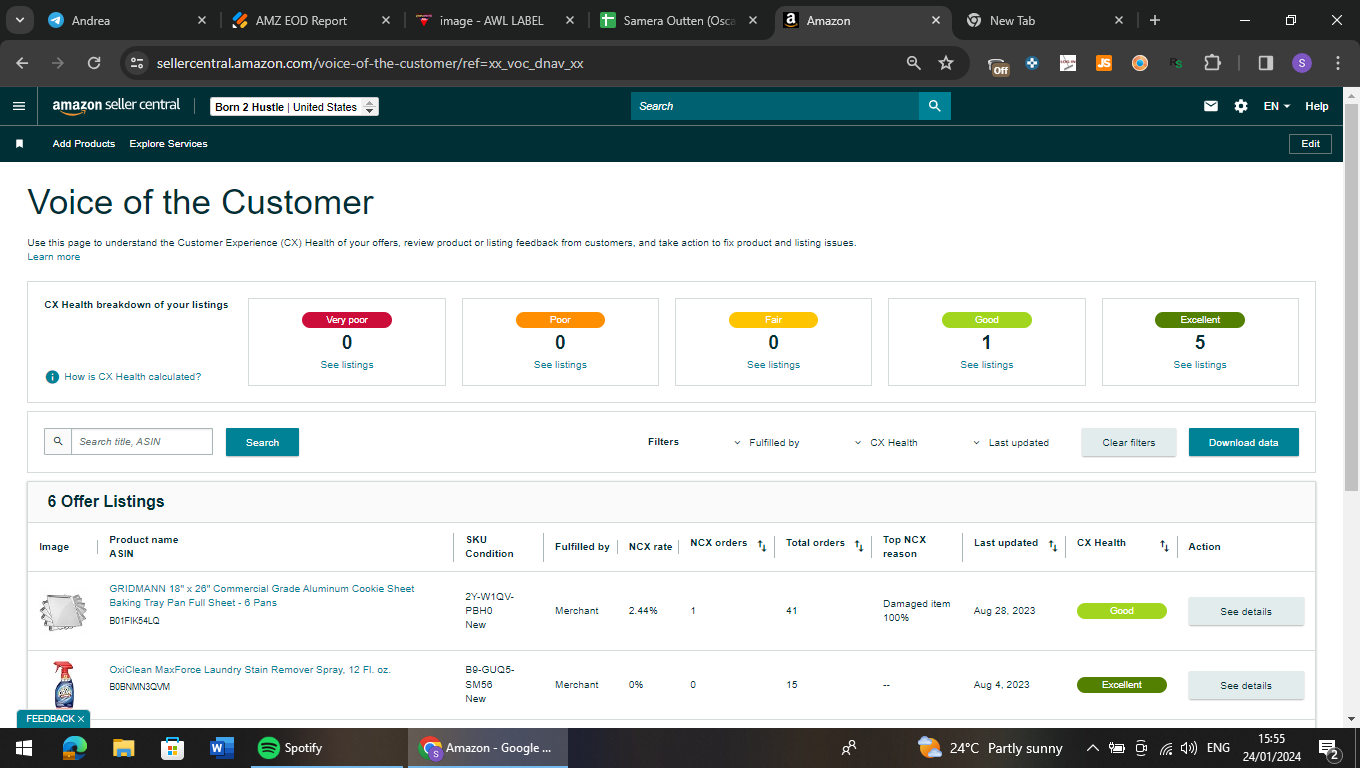Switch to the image - AWL LABEL tab
Viewport: 1360px width, 768px height.
495,20
